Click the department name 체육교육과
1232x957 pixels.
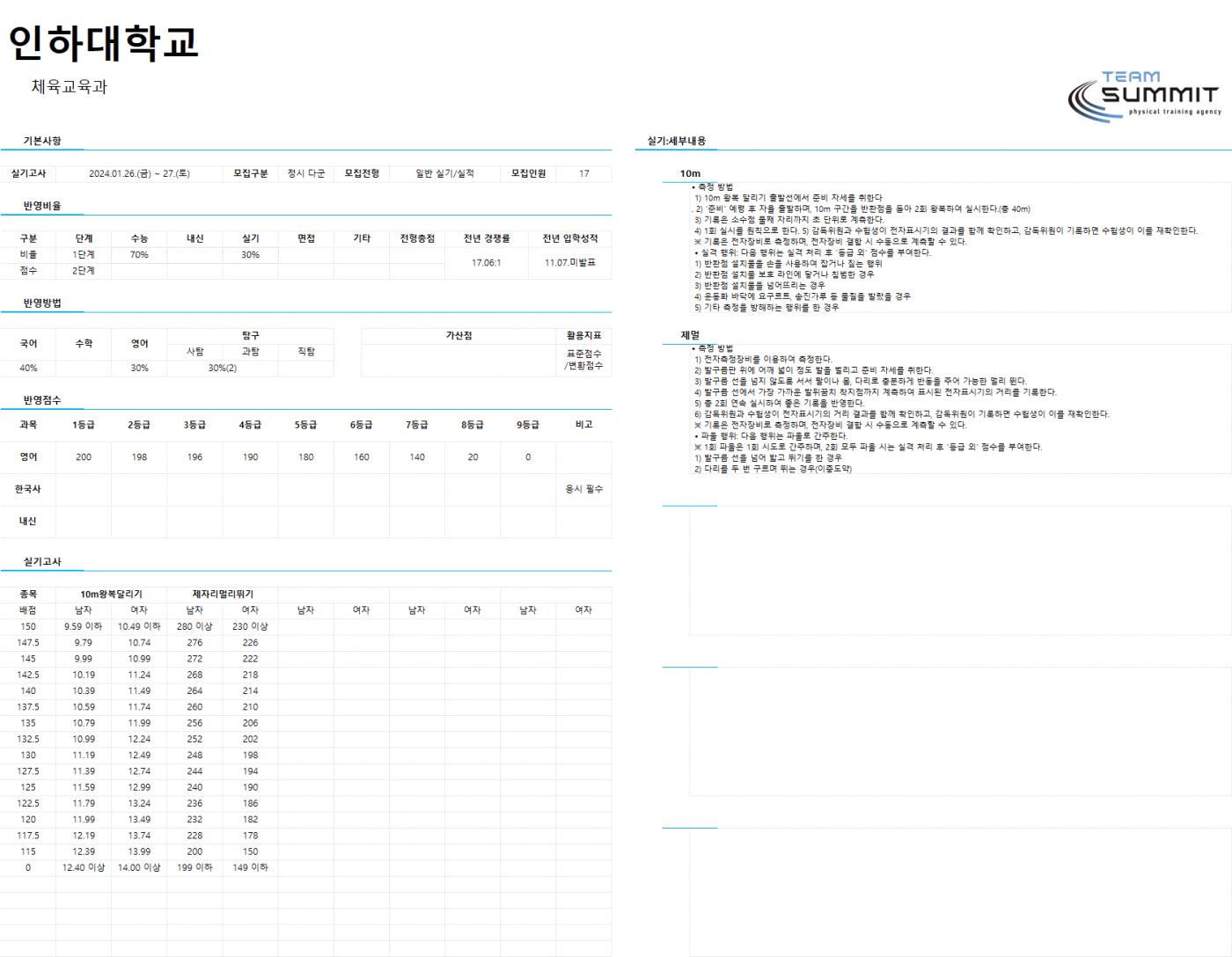[x=69, y=86]
